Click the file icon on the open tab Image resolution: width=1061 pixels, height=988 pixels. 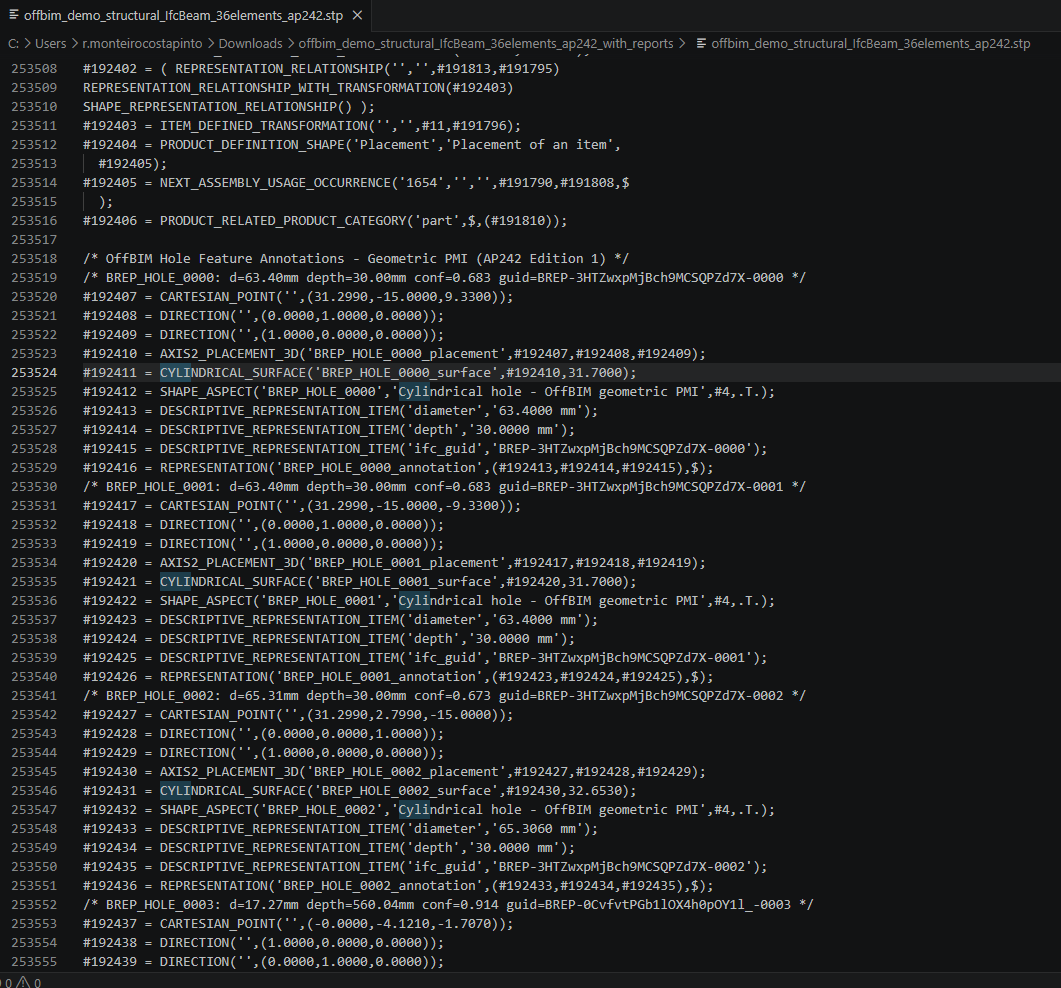coord(13,15)
